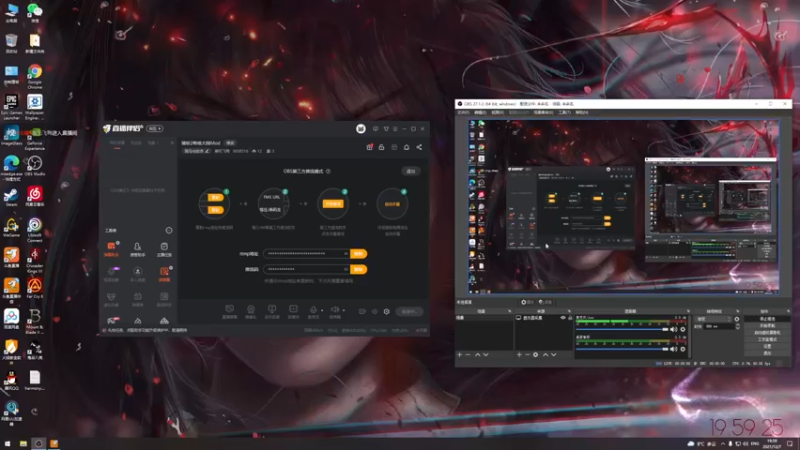This screenshot has height=450, width=800.
Task: Click the top button in OBS controls panel
Action: click(x=767, y=319)
